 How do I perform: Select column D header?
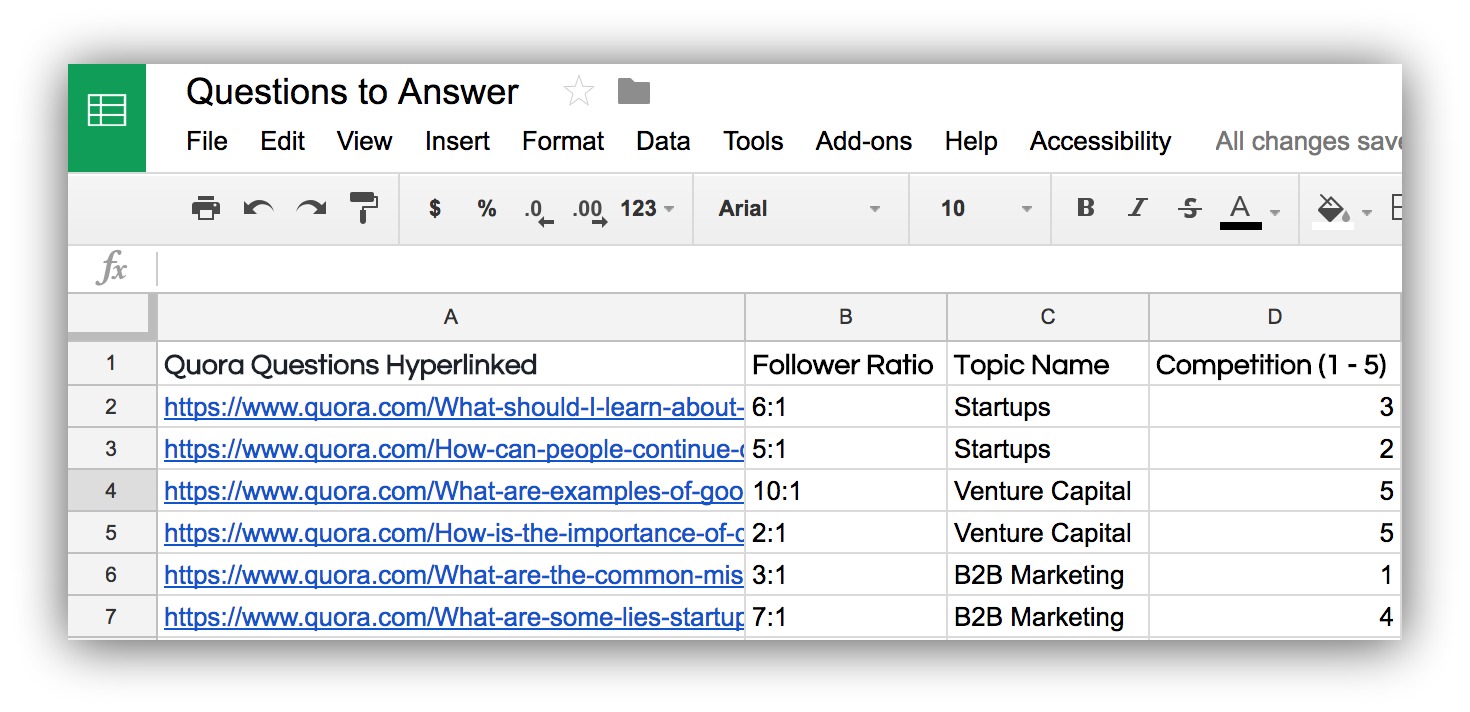click(x=1275, y=317)
